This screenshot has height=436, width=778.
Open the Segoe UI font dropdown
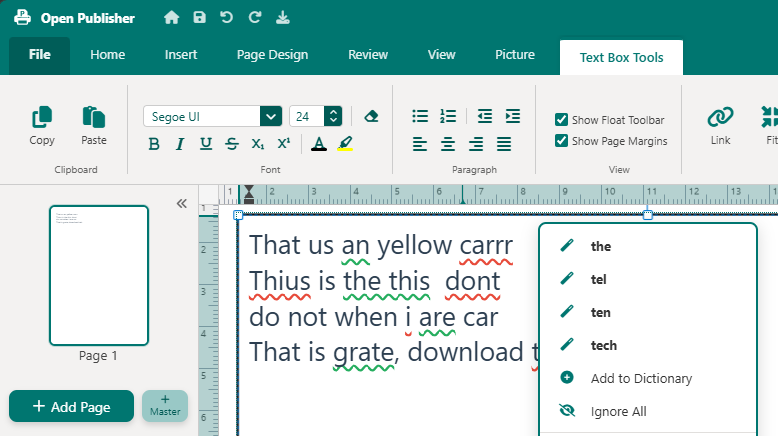271,117
